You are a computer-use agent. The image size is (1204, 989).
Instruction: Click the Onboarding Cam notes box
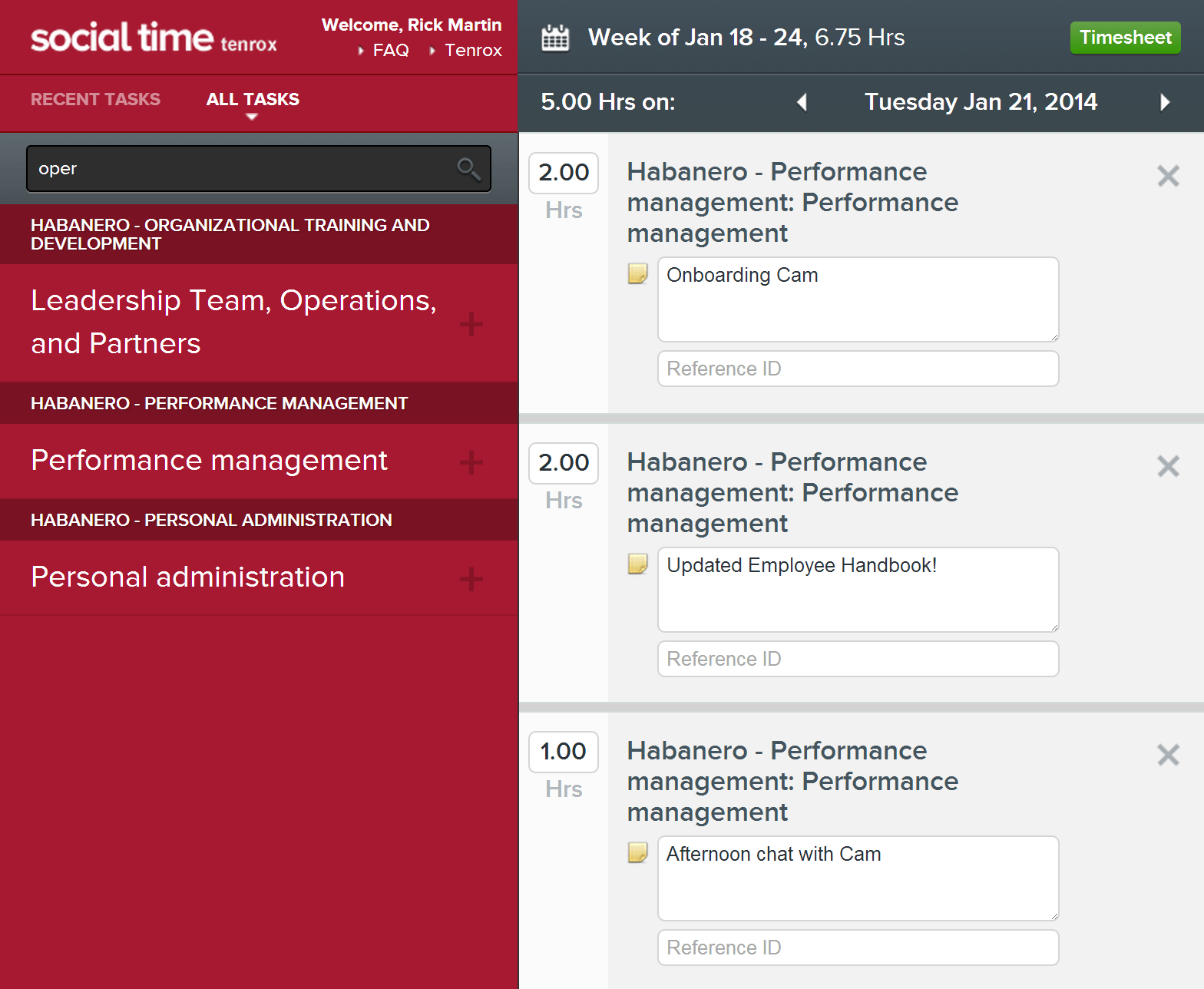858,299
